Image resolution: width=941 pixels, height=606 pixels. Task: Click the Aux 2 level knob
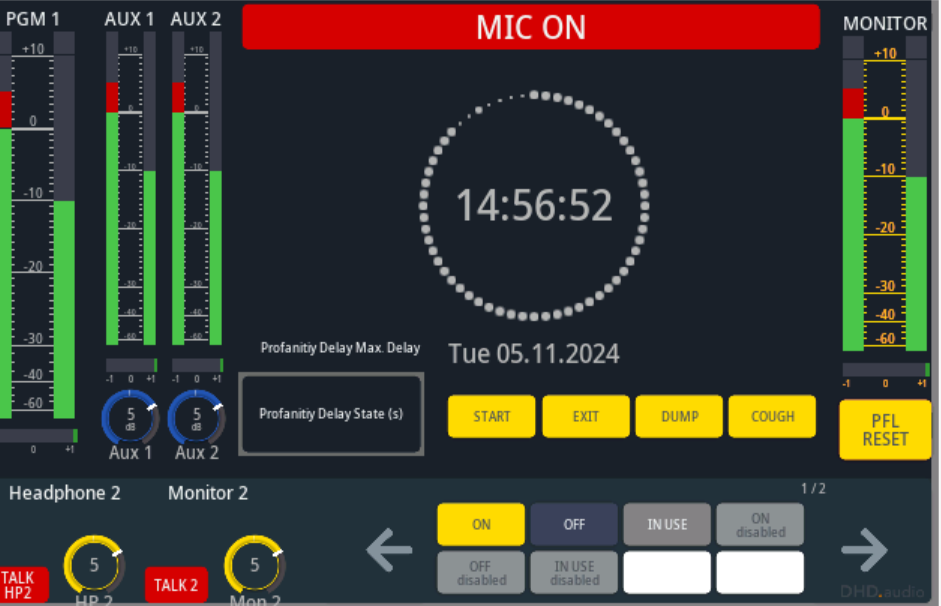pos(196,418)
